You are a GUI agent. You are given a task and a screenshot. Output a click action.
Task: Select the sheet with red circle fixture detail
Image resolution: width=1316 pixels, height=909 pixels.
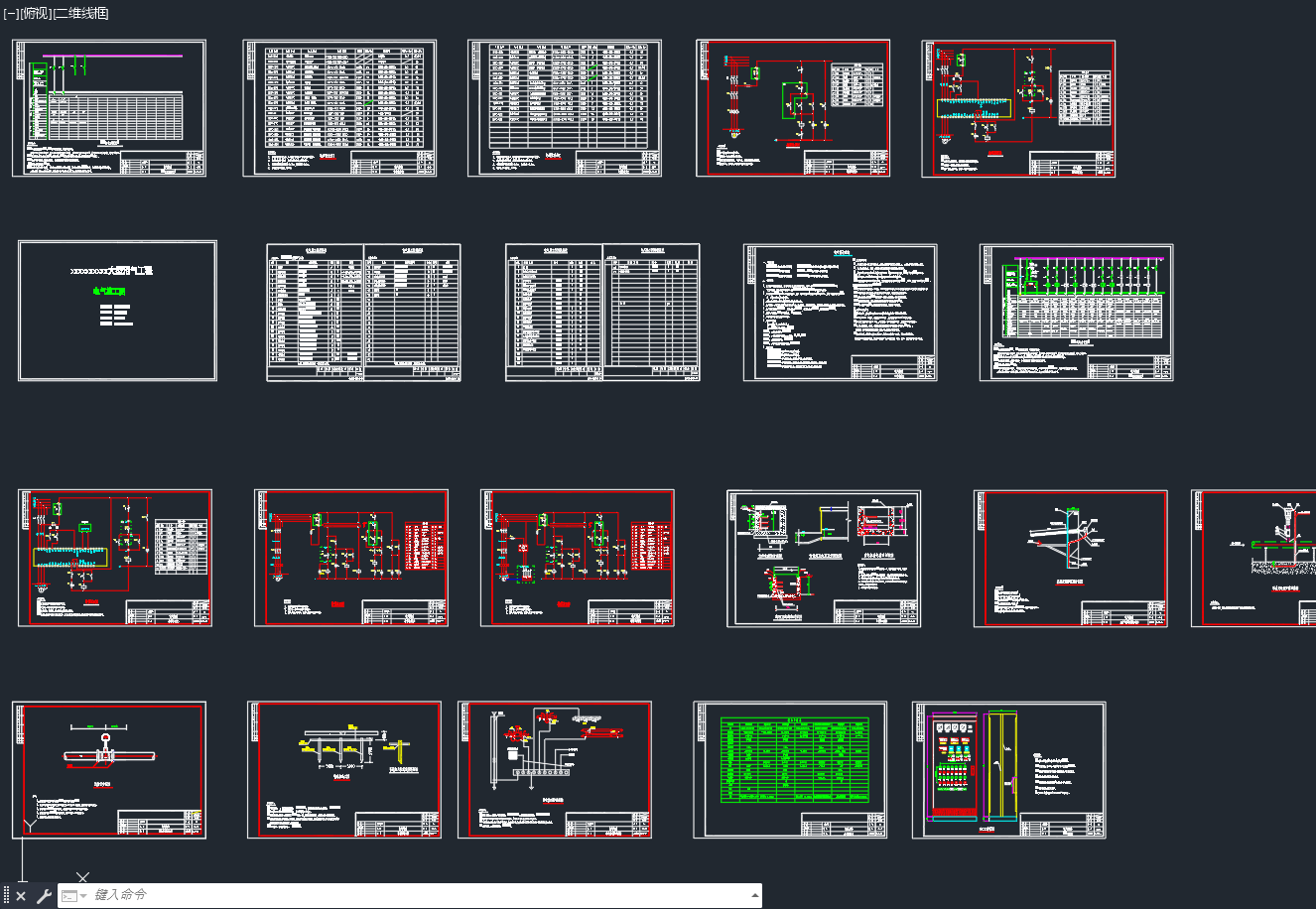(109, 770)
